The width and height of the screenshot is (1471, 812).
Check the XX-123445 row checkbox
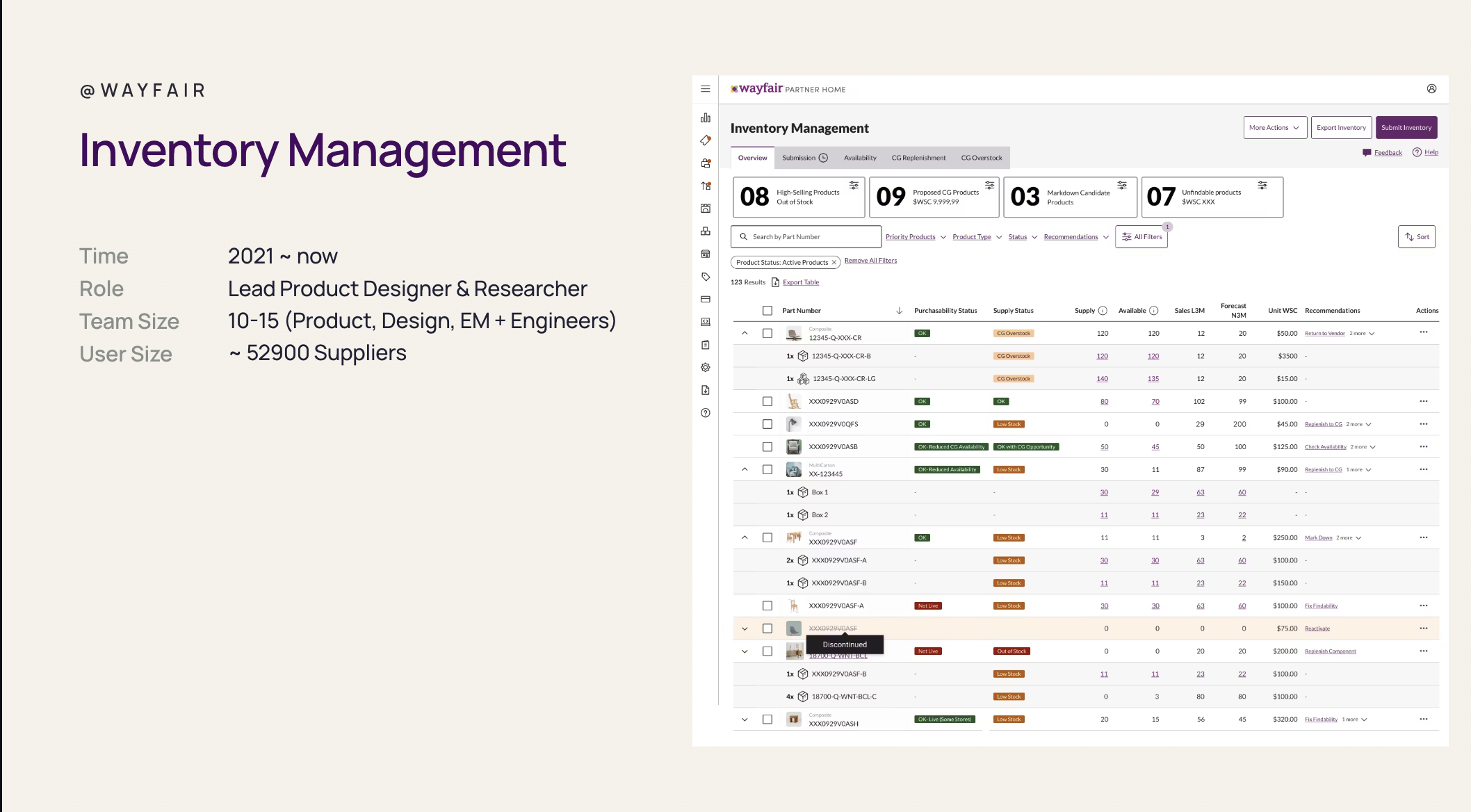click(767, 469)
